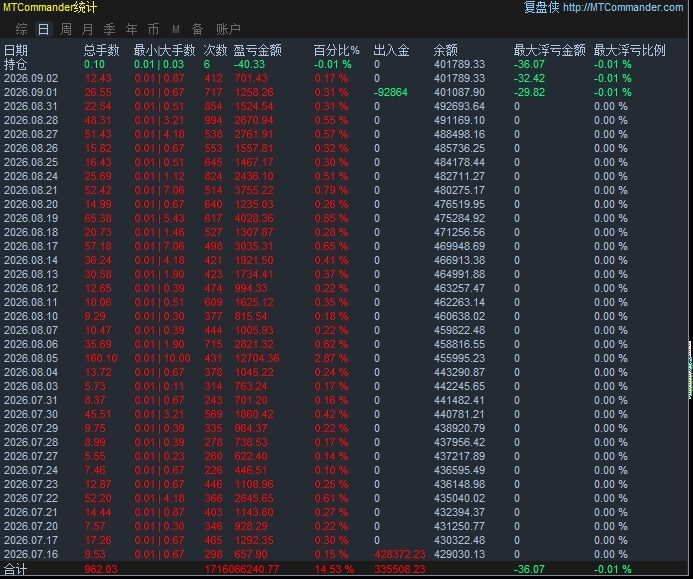Image resolution: width=693 pixels, height=579 pixels.
Task: Switch to the 综 summary tab
Action: [21, 29]
